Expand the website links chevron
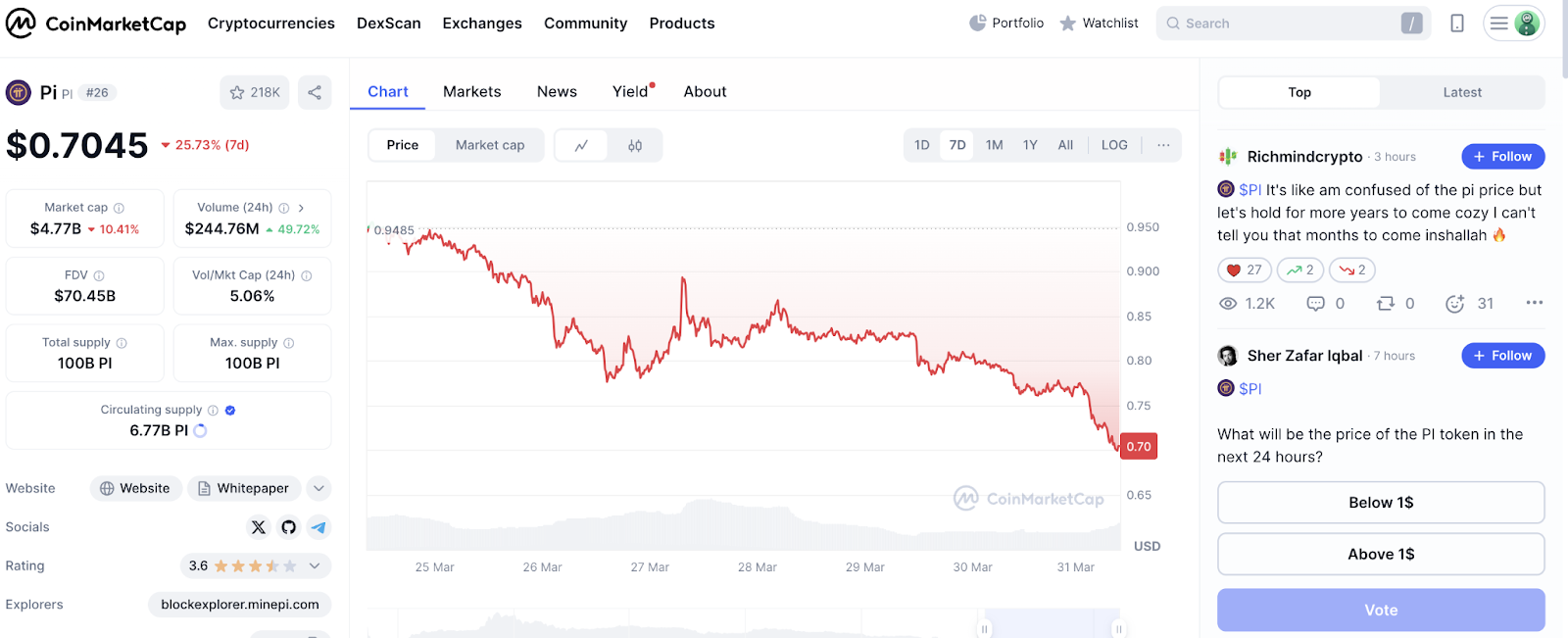This screenshot has height=638, width=1568. coord(318,488)
